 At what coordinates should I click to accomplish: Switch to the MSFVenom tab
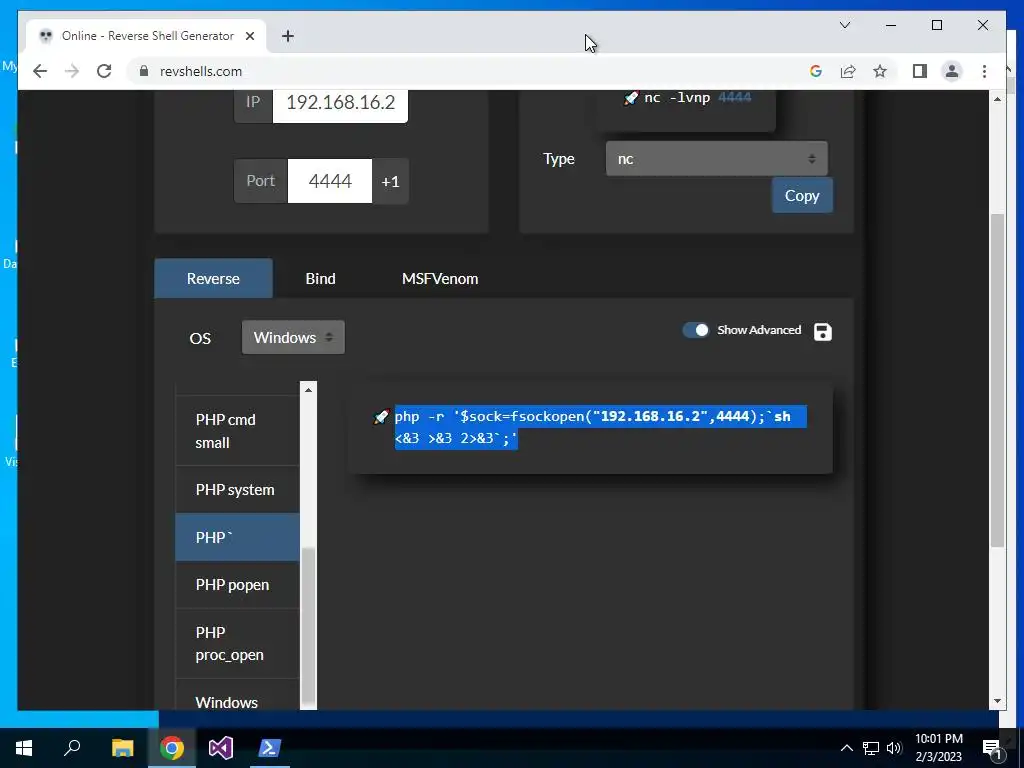[440, 279]
